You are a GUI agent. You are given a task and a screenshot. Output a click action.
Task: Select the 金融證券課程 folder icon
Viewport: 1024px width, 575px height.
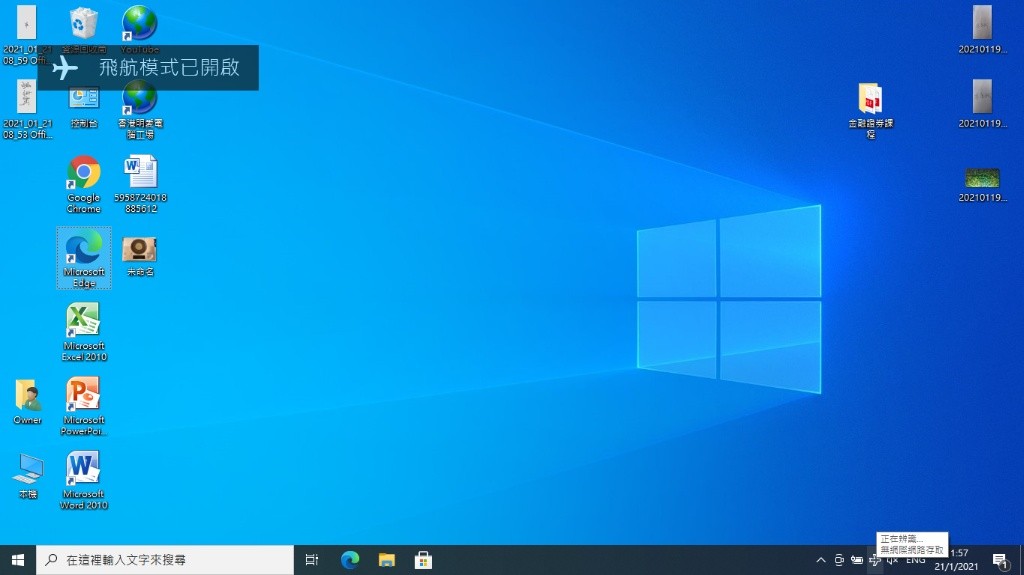click(x=871, y=110)
